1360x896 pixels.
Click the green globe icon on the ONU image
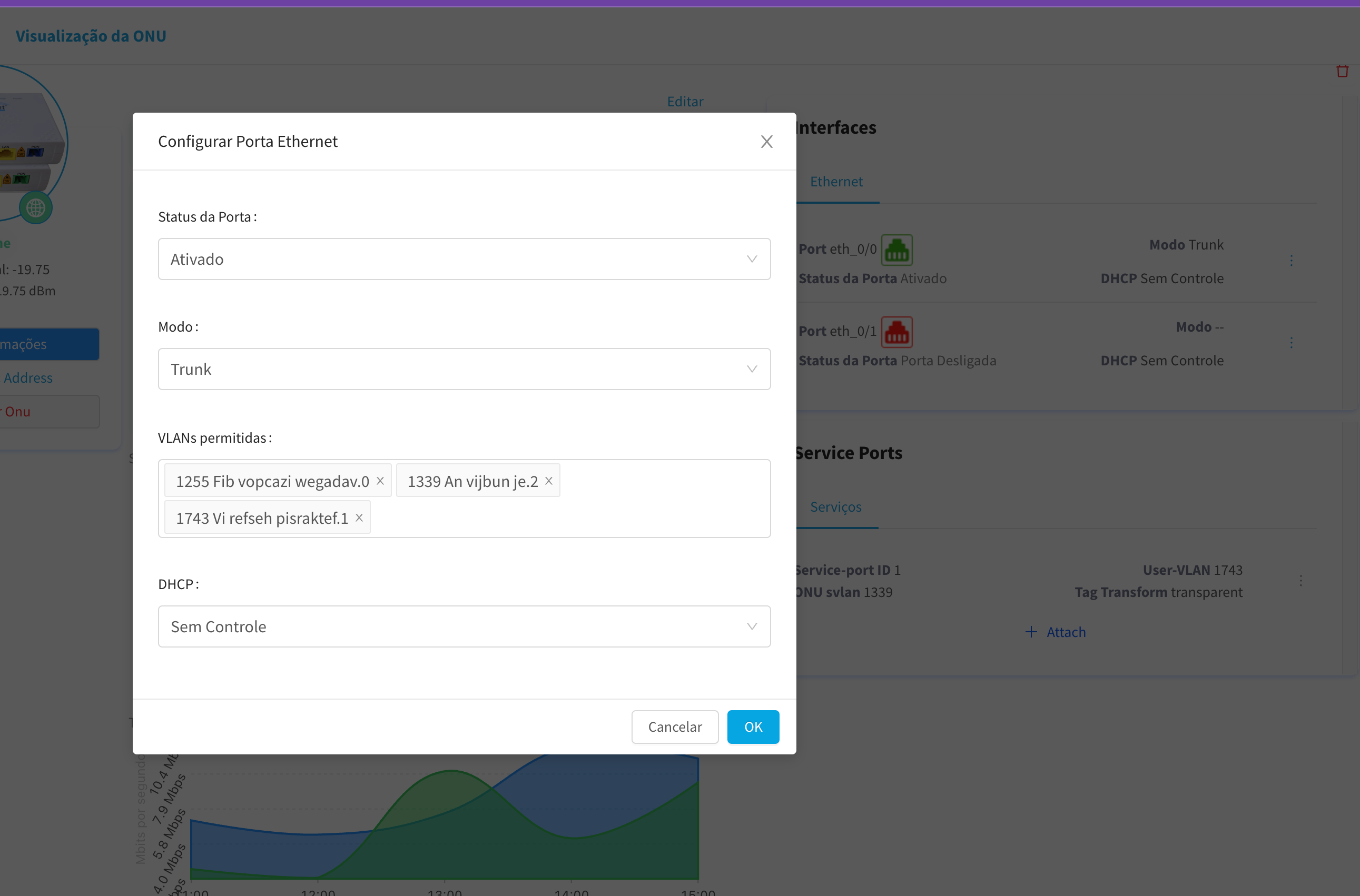35,207
